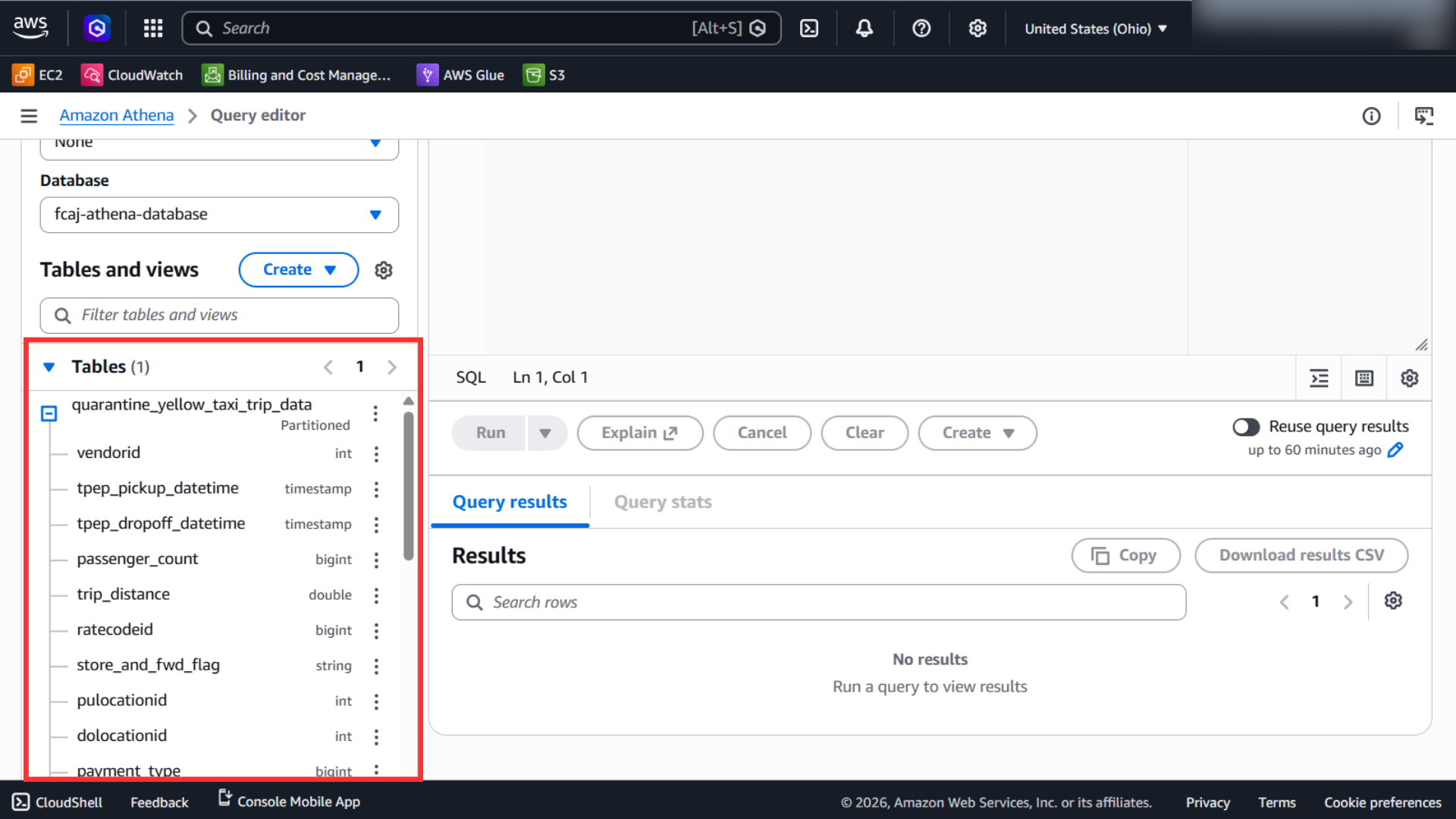Open the Database dropdown fcaj-athena-database

[219, 215]
